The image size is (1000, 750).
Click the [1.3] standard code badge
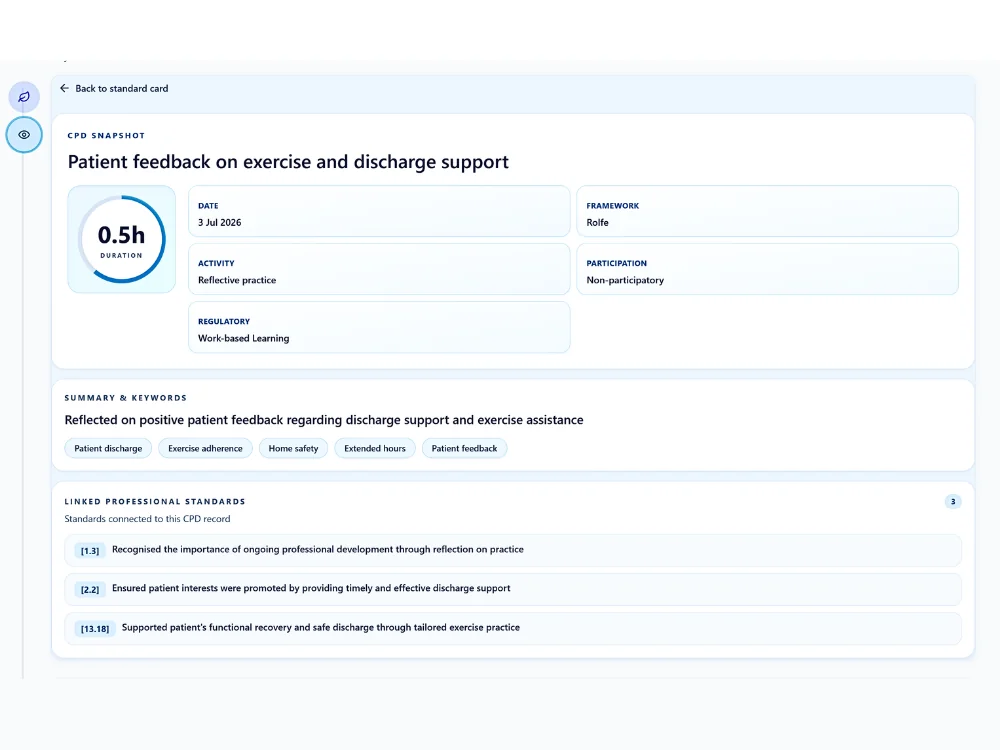[90, 551]
